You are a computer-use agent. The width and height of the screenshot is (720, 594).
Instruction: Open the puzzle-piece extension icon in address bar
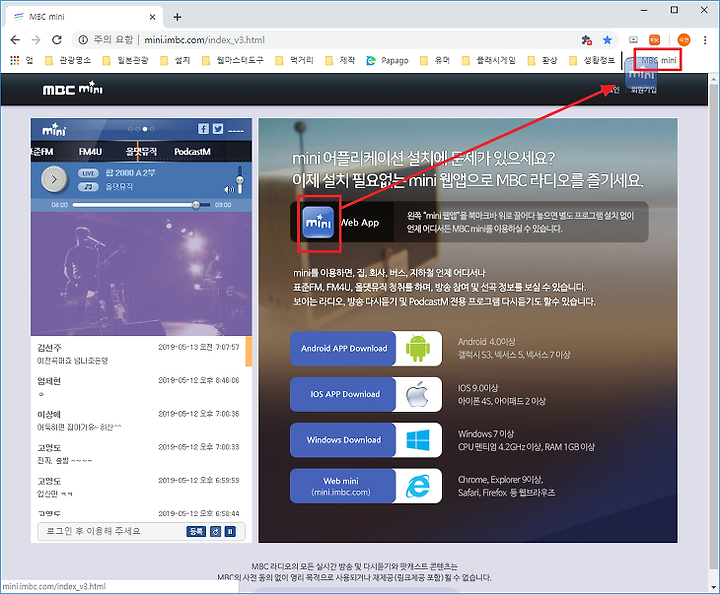(x=586, y=40)
